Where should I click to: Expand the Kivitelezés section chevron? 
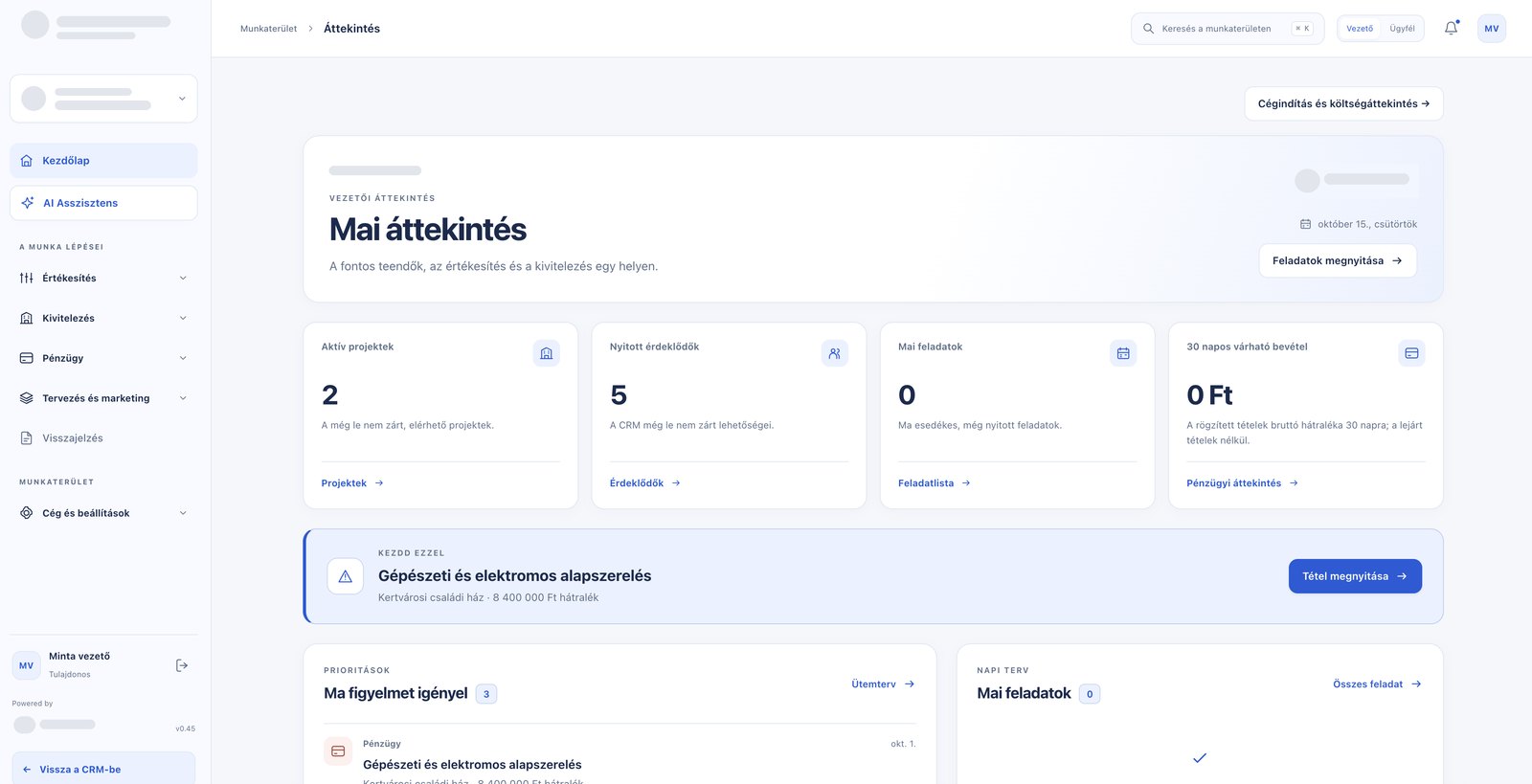pos(183,318)
